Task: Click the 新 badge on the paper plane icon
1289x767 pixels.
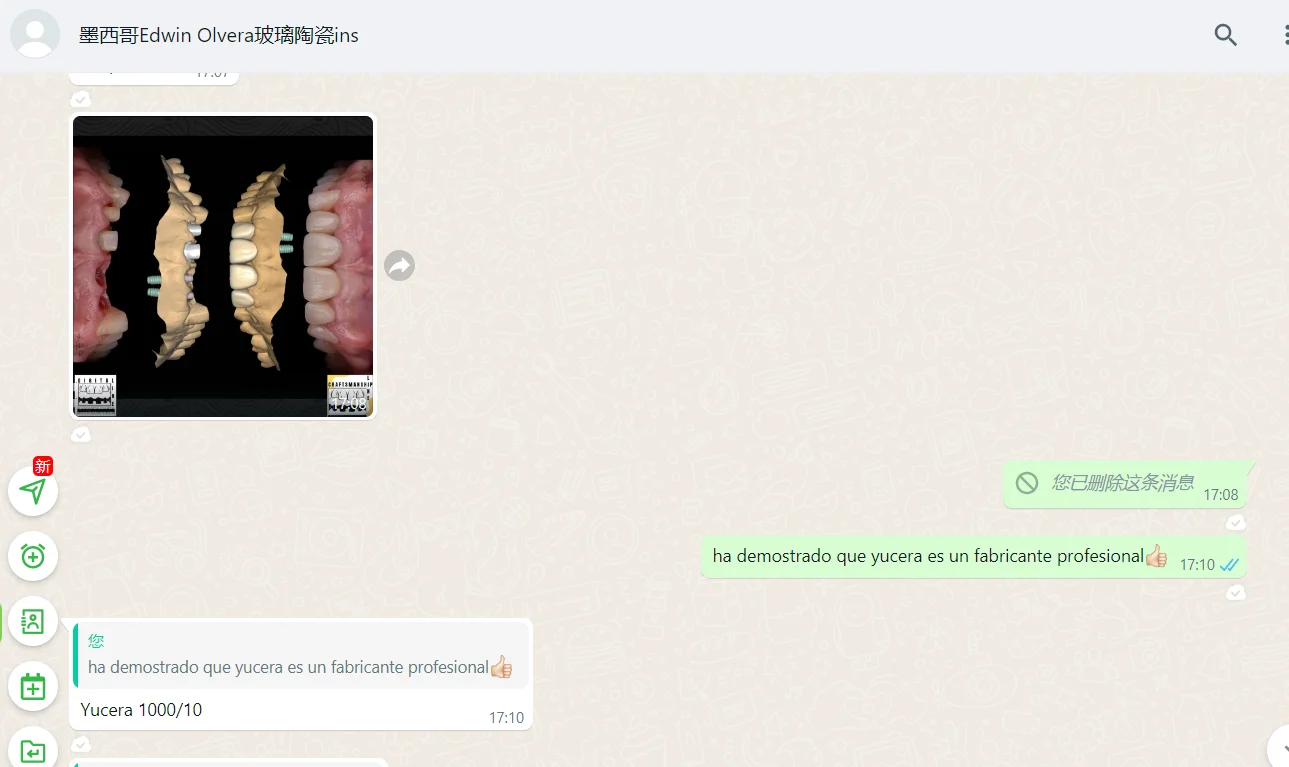Action: click(41, 466)
